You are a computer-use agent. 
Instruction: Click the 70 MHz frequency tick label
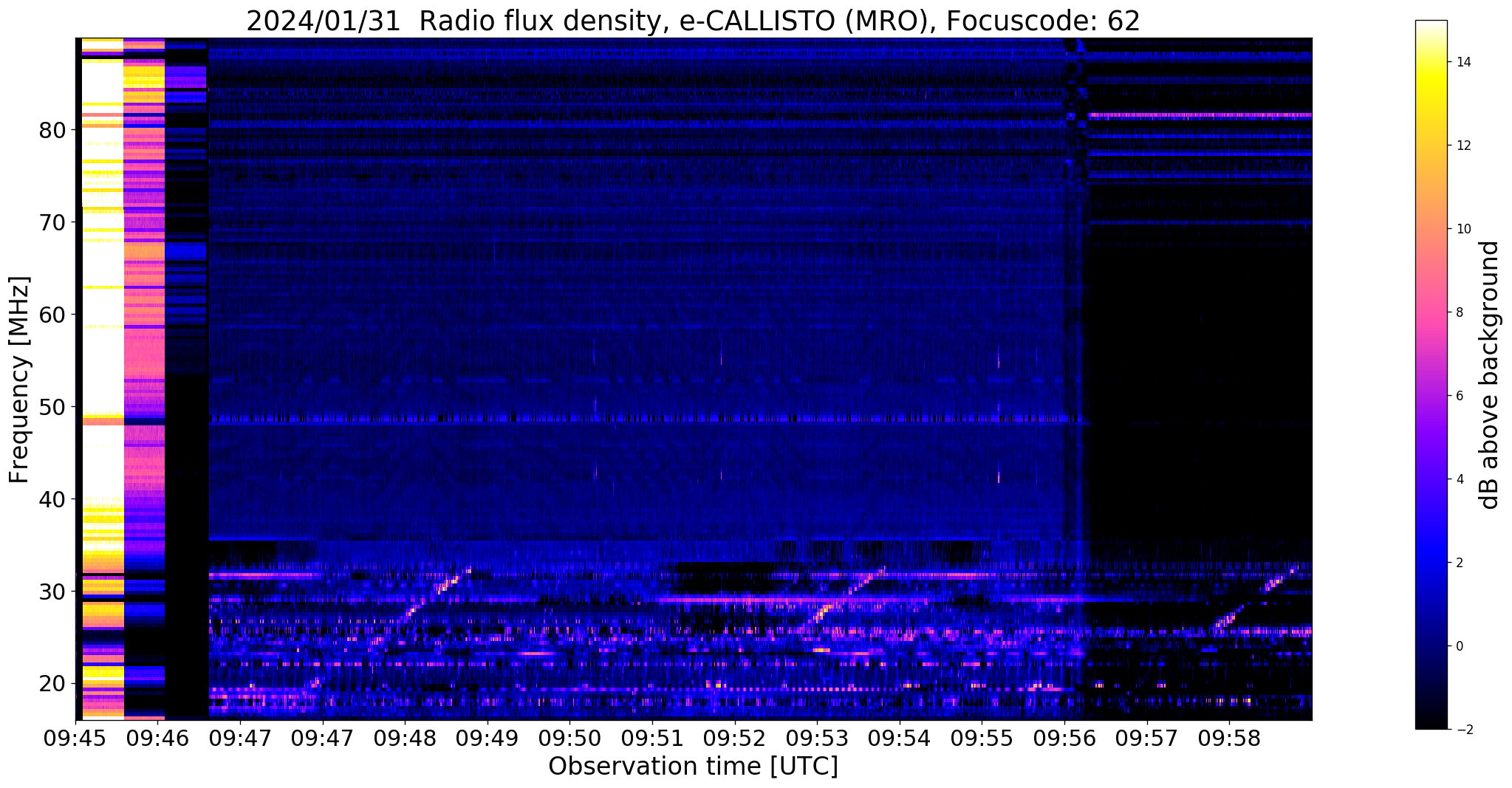[52, 222]
